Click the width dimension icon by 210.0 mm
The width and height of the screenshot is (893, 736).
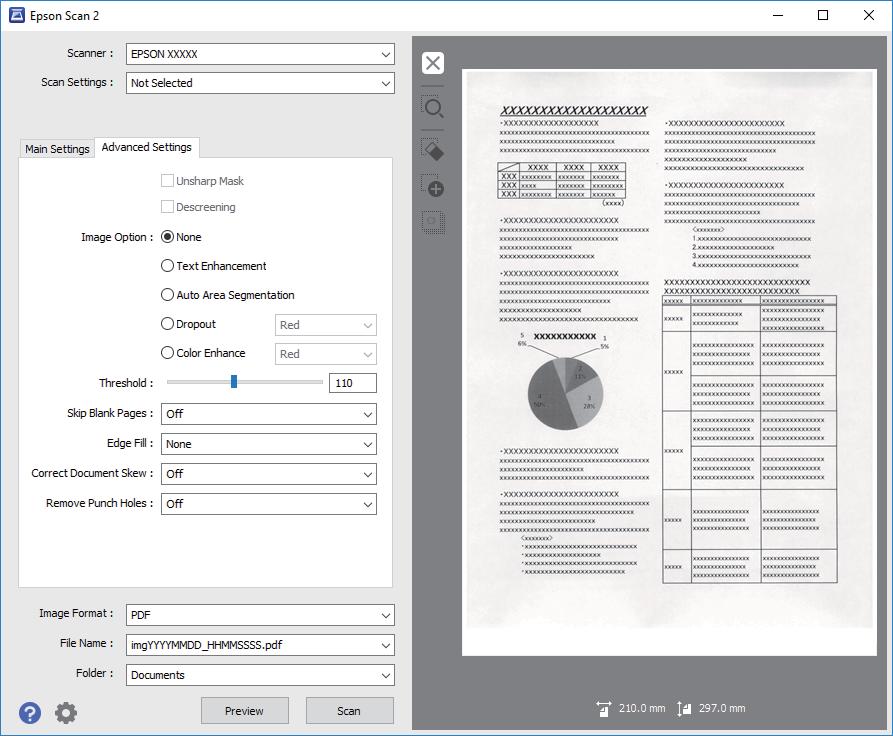point(603,709)
